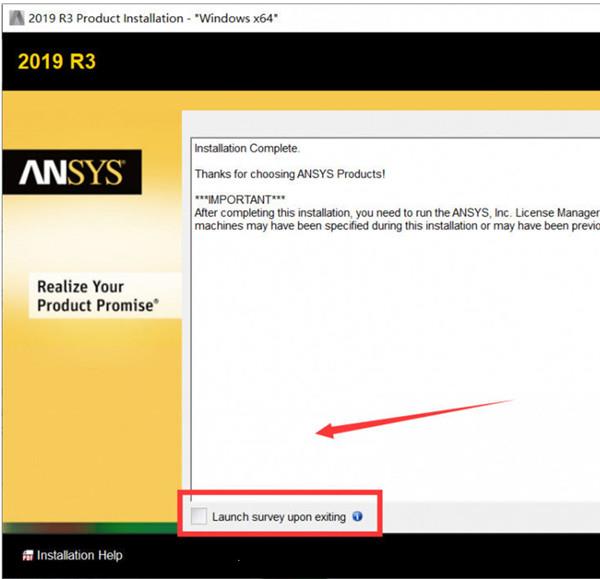The height and width of the screenshot is (579, 600).
Task: Click the '***IMPORTANT***' text line
Action: (x=240, y=199)
